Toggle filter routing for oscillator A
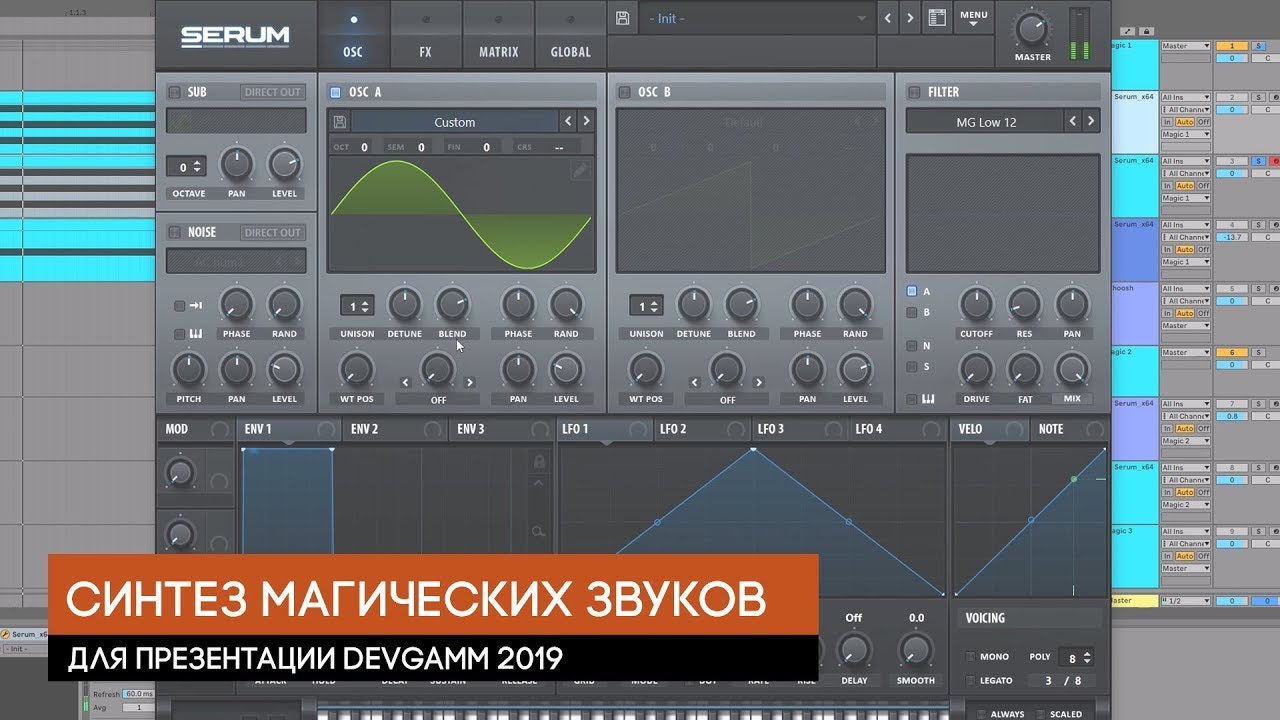Viewport: 1280px width, 720px height. tap(911, 291)
